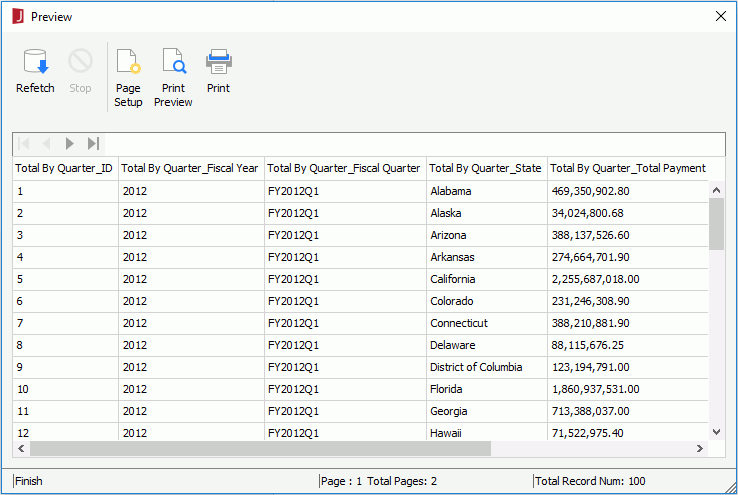
Task: Click payment value 123,194,791.00
Action: click(x=590, y=367)
